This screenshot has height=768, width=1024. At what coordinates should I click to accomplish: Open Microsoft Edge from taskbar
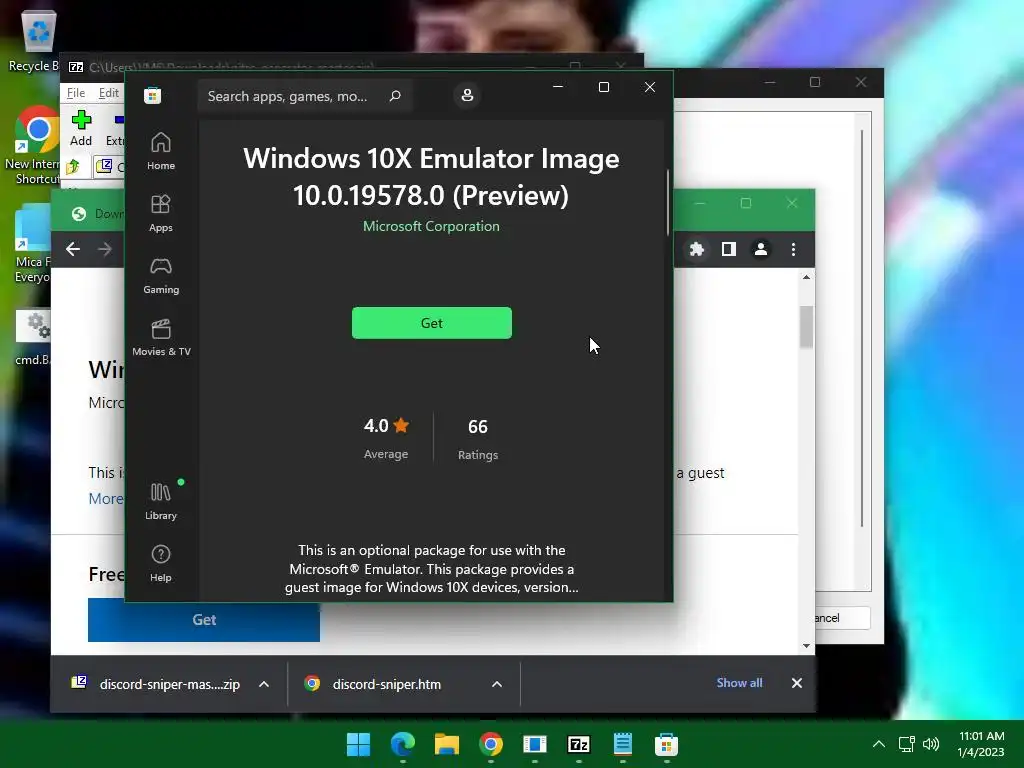point(403,744)
